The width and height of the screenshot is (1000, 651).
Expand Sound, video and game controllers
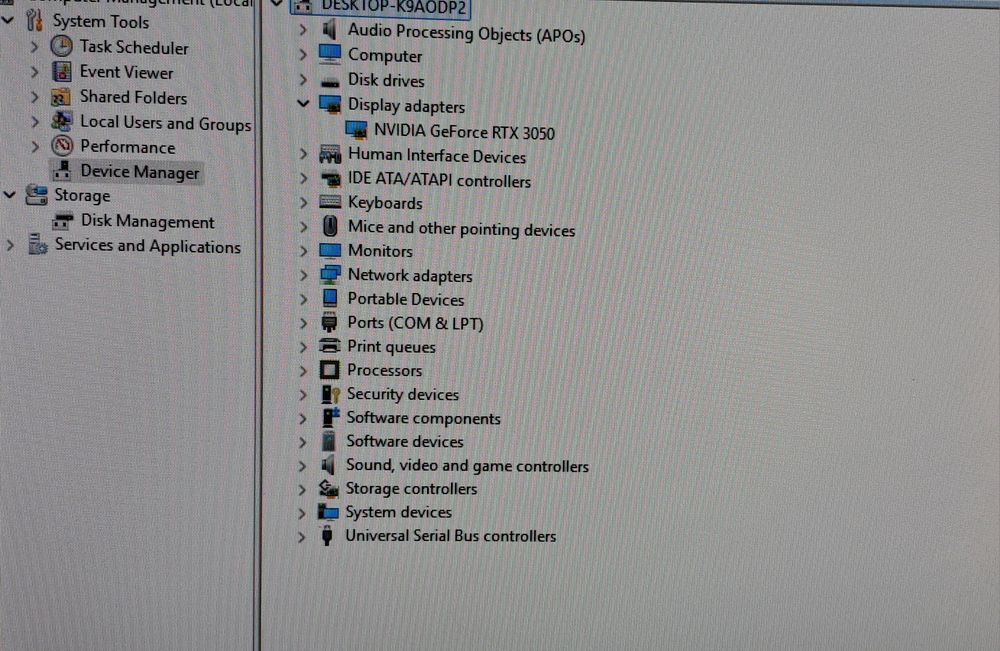pos(302,466)
